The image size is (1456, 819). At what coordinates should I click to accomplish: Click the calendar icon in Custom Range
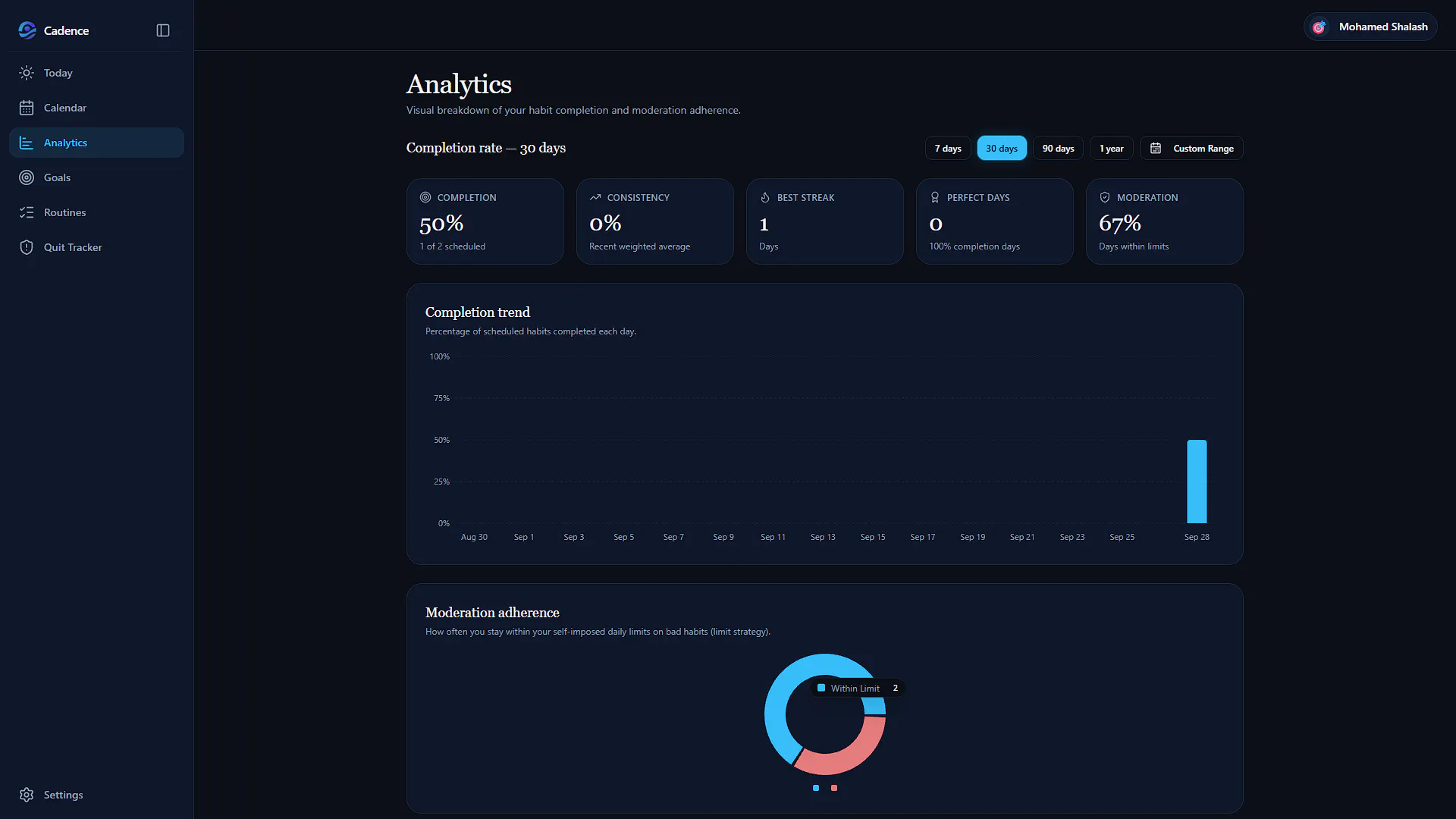(x=1156, y=149)
